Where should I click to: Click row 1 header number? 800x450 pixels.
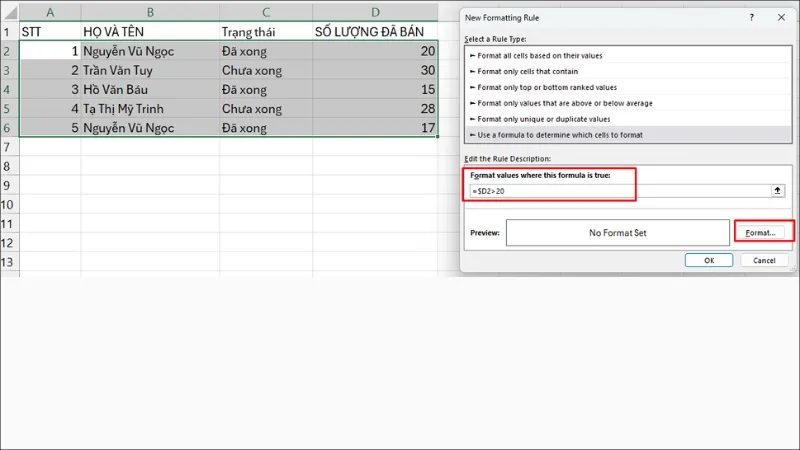click(x=9, y=31)
